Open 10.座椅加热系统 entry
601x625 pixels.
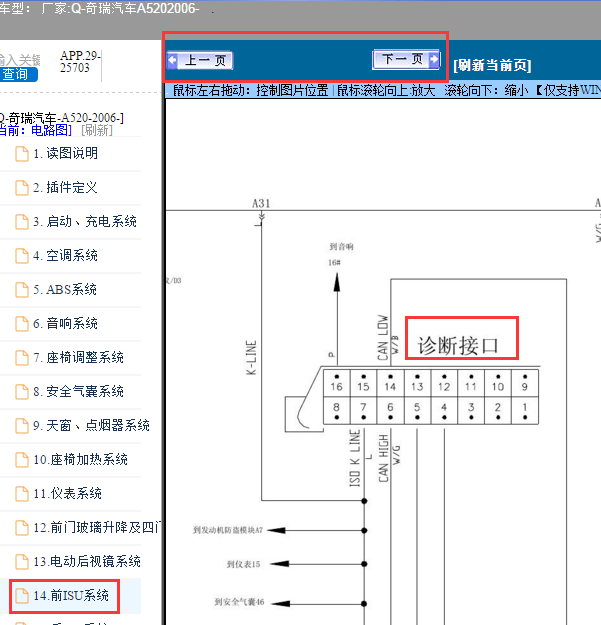[x=81, y=460]
